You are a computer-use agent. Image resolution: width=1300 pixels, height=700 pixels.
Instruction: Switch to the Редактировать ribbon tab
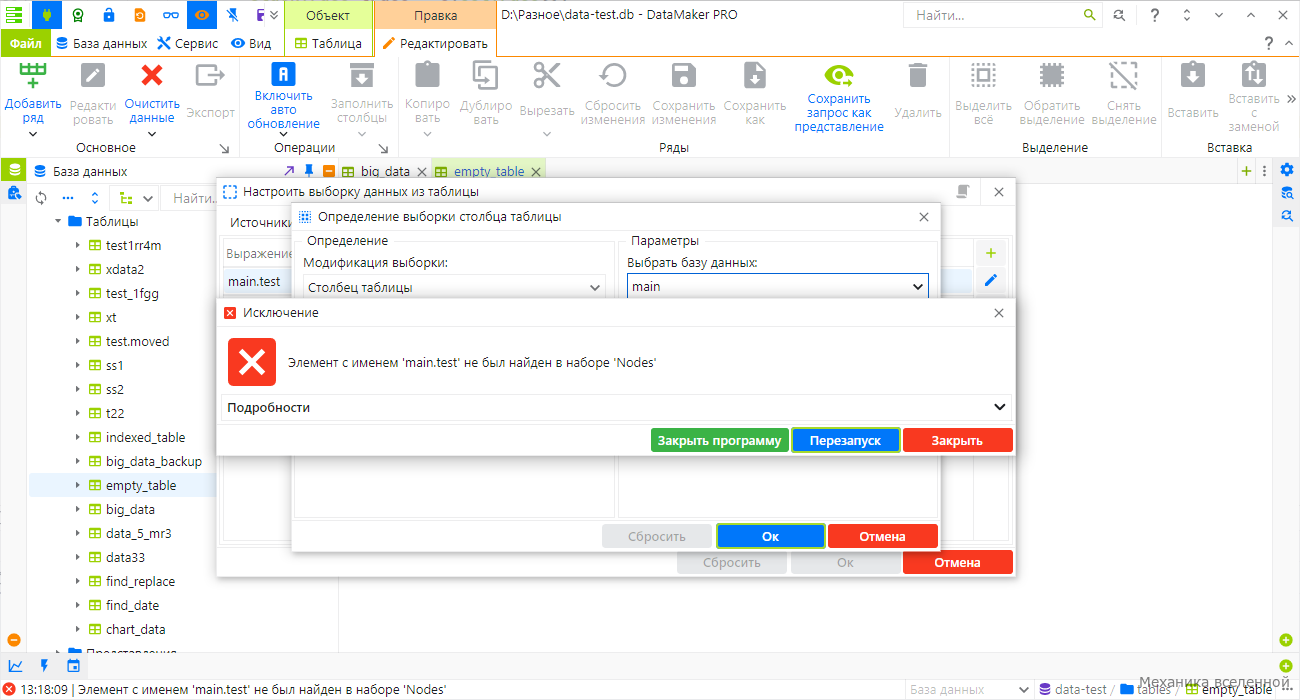tap(435, 43)
